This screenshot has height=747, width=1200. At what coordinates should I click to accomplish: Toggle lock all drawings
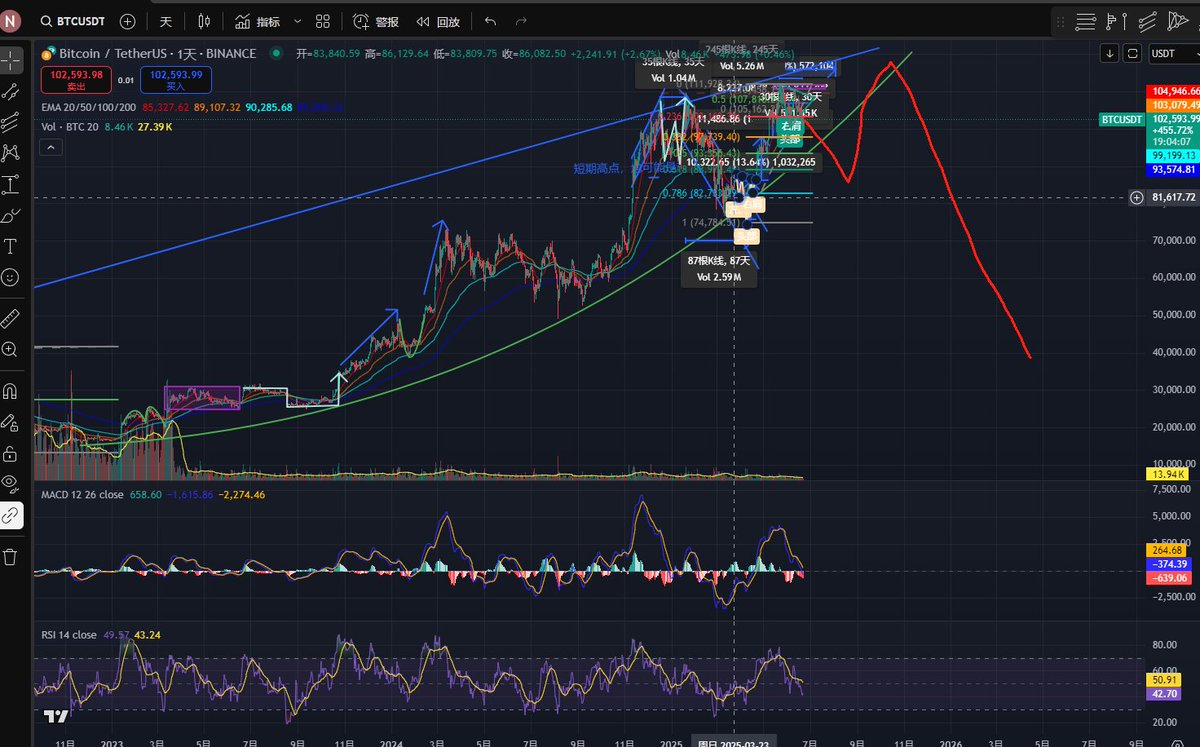11,453
